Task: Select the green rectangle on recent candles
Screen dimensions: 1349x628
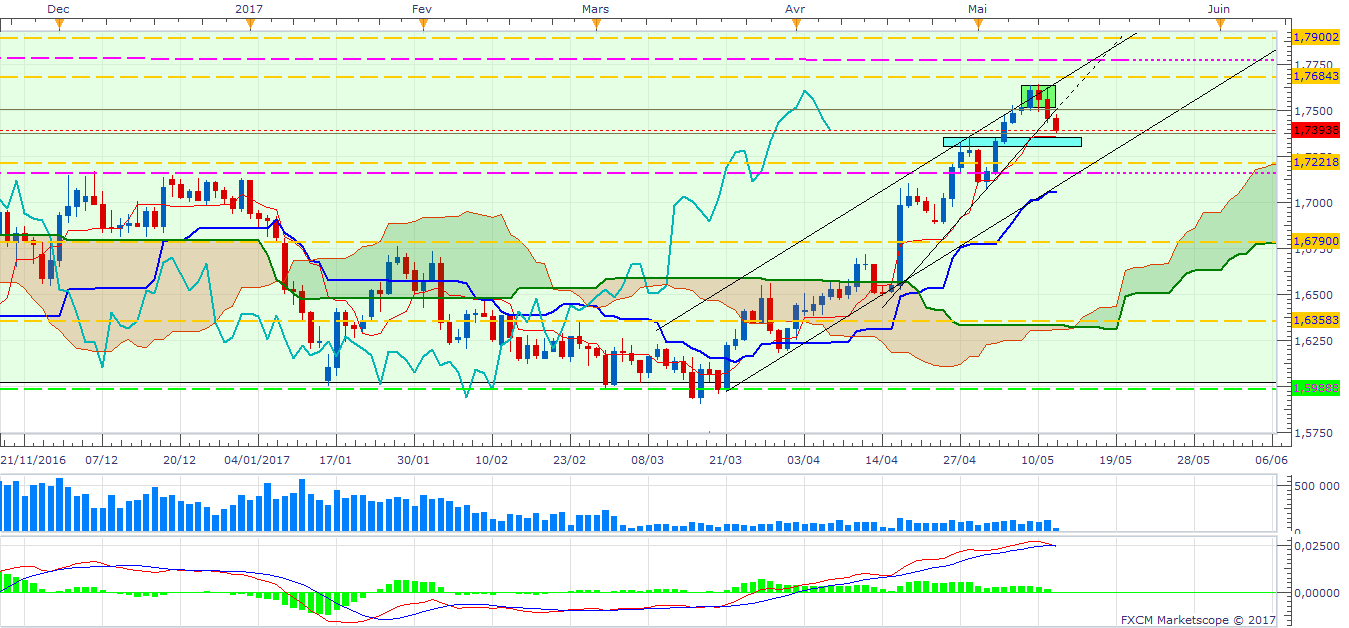Action: click(x=1038, y=96)
